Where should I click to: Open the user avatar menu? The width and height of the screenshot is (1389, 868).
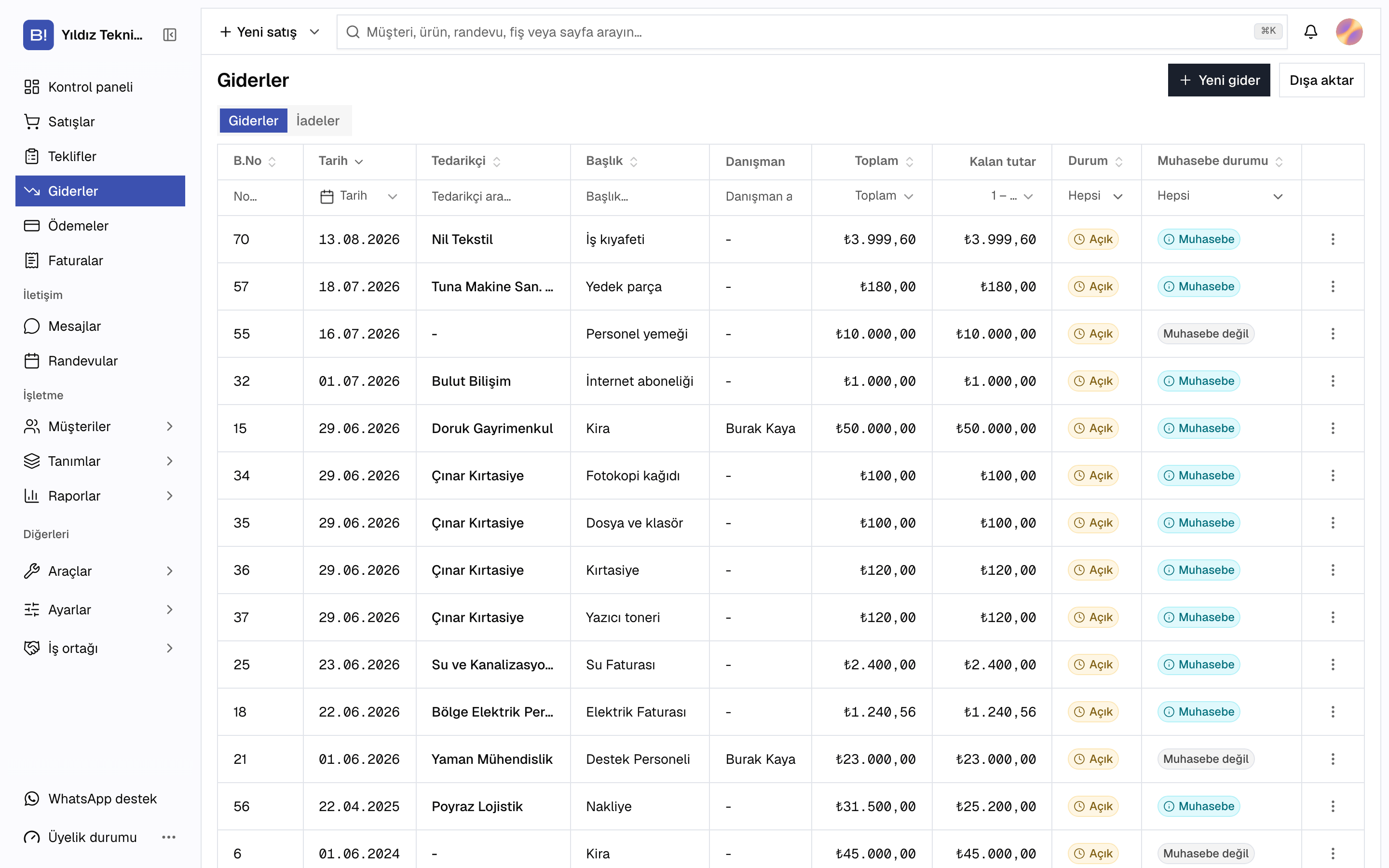tap(1349, 31)
